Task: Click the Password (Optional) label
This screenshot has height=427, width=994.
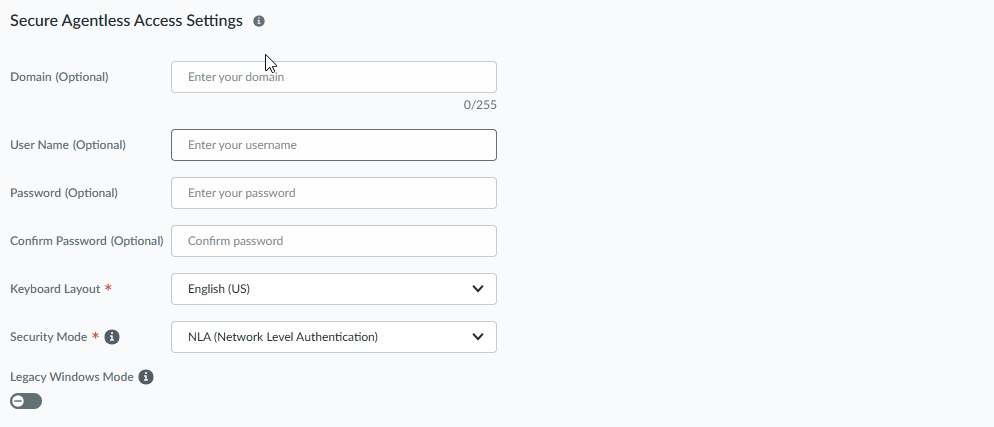Action: pyautogui.click(x=64, y=193)
